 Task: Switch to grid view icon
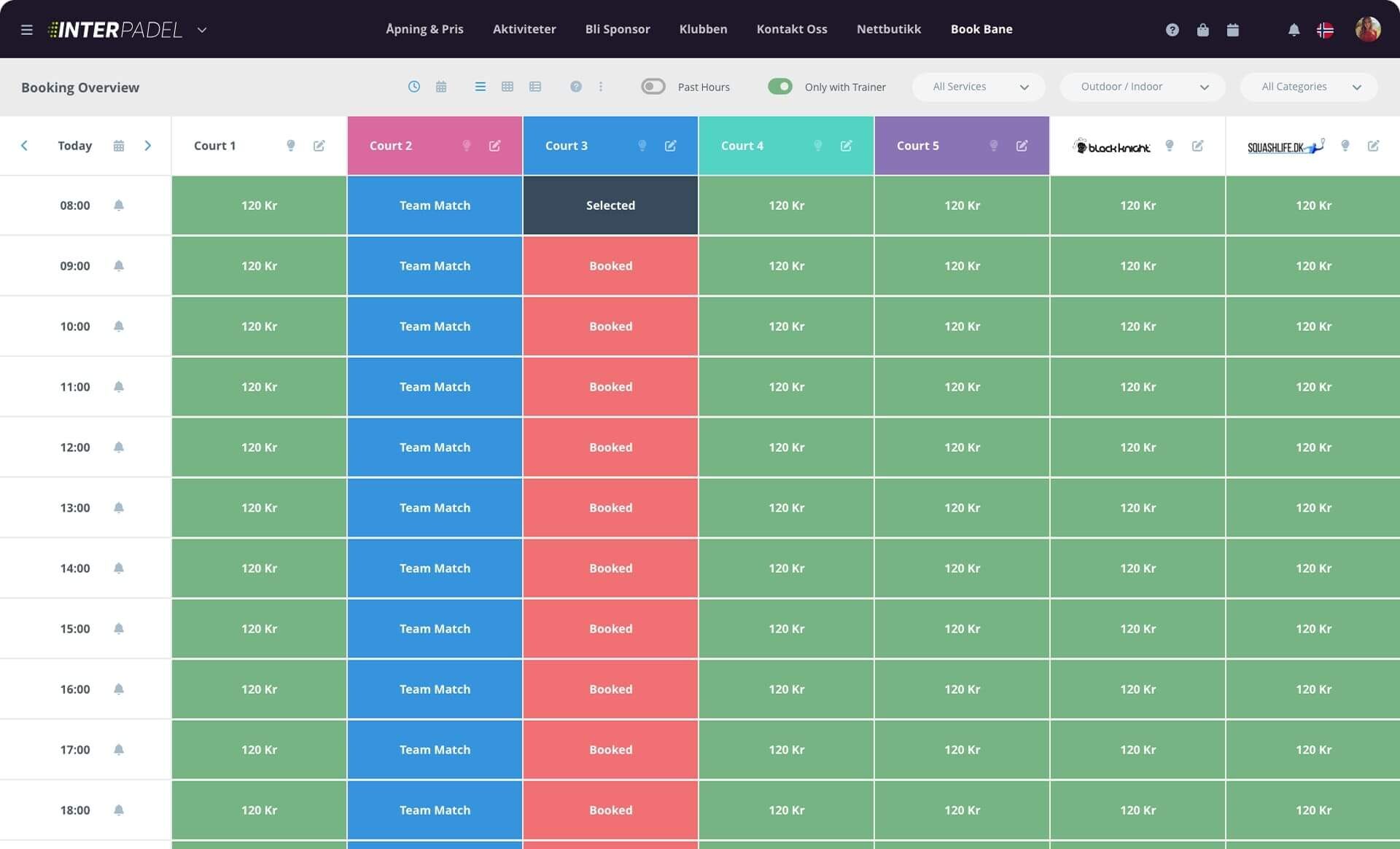tap(507, 87)
